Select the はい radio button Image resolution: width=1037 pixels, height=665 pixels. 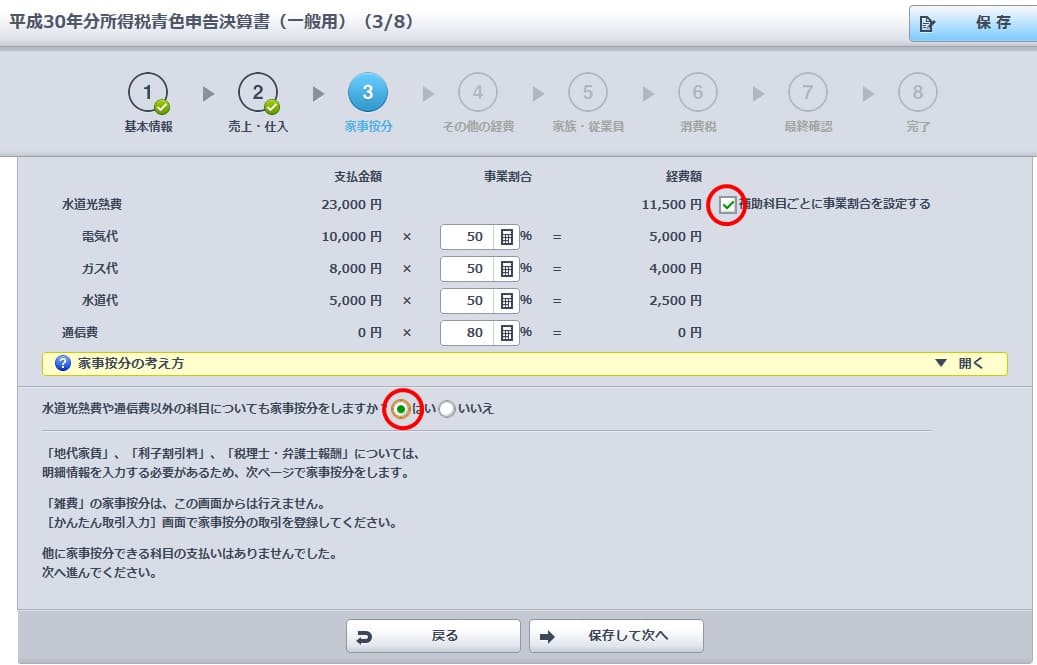point(401,409)
